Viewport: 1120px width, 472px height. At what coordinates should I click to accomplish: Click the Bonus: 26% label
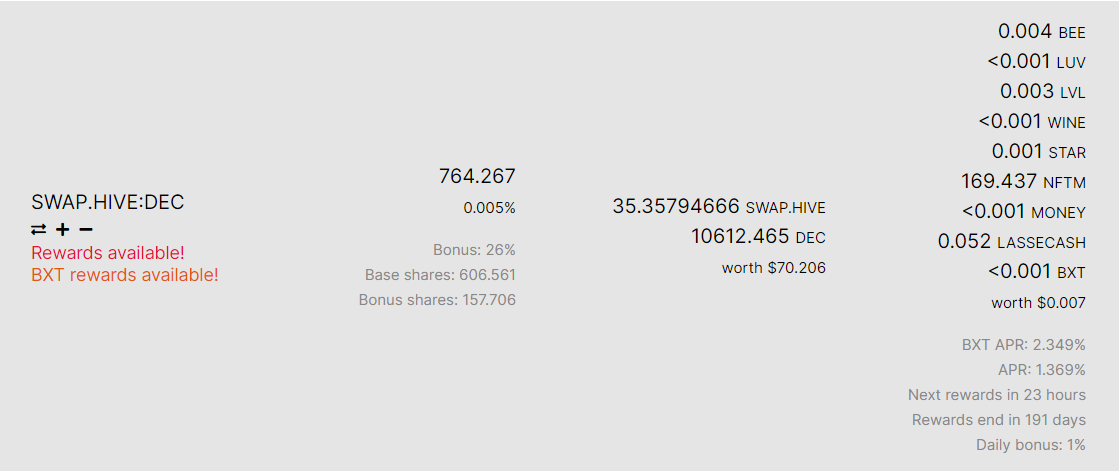pos(474,250)
